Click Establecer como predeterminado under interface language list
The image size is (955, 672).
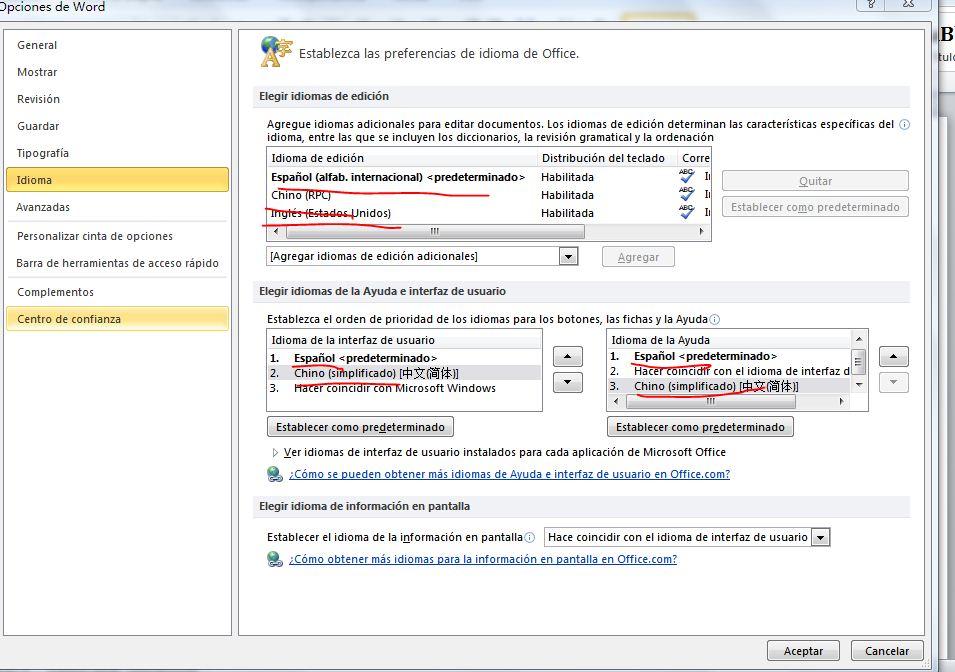(x=360, y=427)
